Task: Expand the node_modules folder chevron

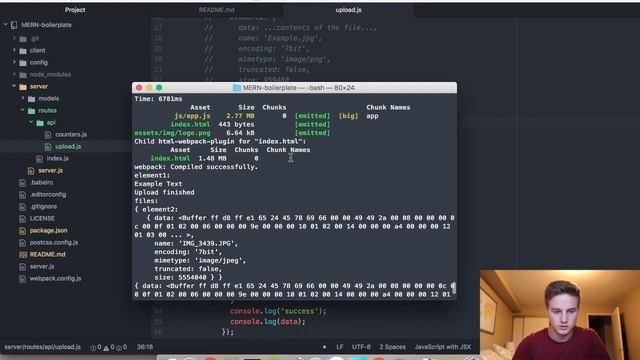Action: click(14, 74)
